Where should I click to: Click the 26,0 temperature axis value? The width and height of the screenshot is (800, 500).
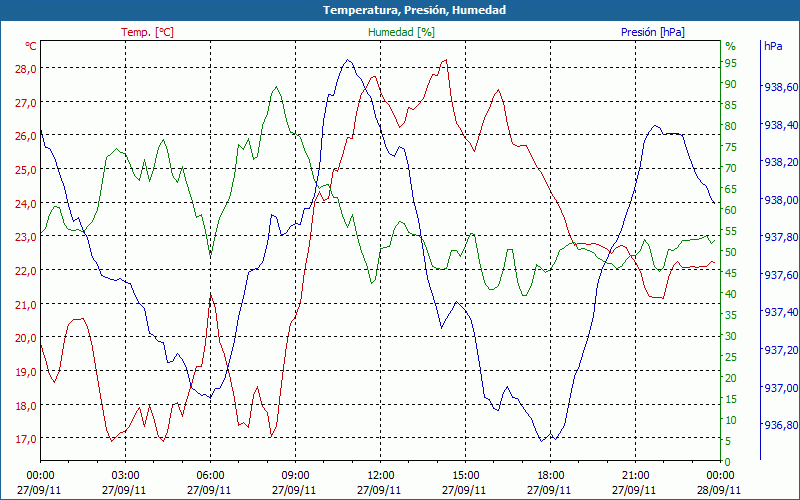pyautogui.click(x=26, y=136)
